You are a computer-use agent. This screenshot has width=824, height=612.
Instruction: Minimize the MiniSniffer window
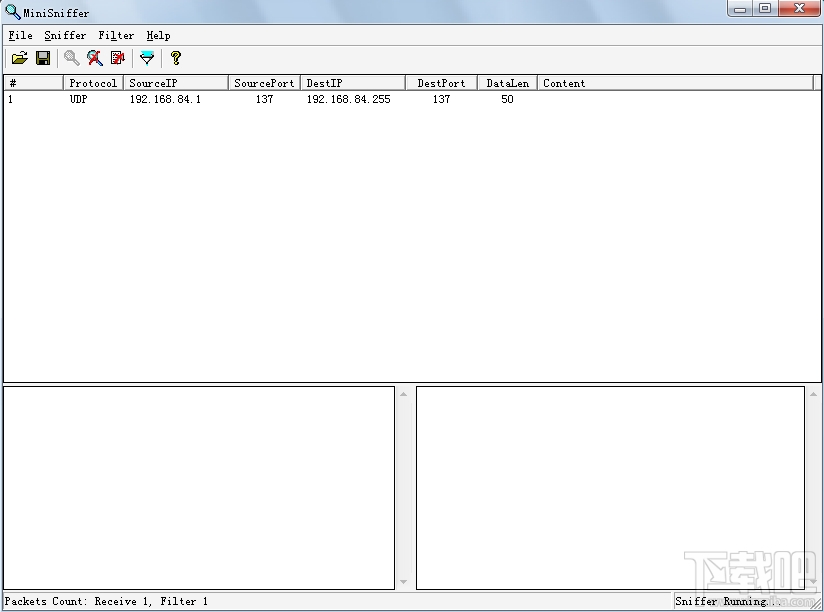coord(740,8)
